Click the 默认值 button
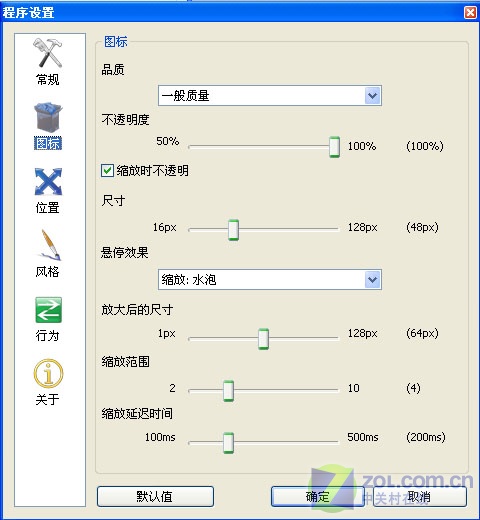 tap(155, 497)
